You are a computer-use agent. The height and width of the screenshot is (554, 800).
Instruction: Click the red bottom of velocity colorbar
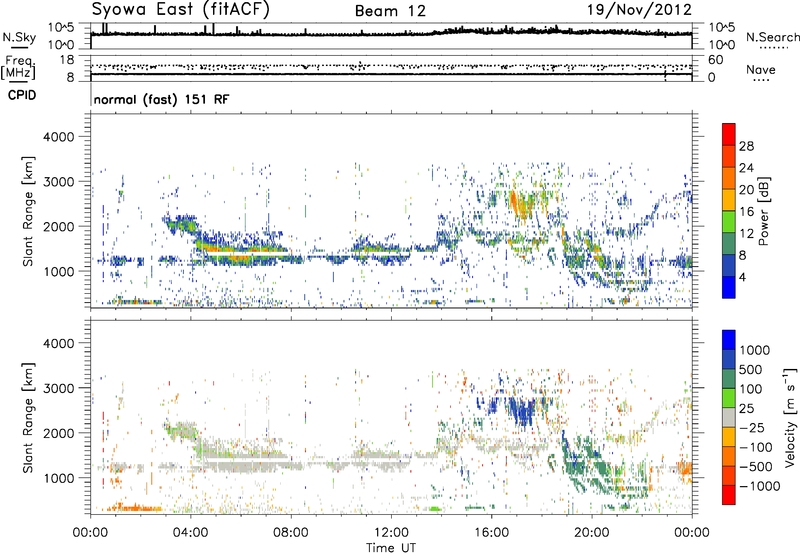(729, 495)
